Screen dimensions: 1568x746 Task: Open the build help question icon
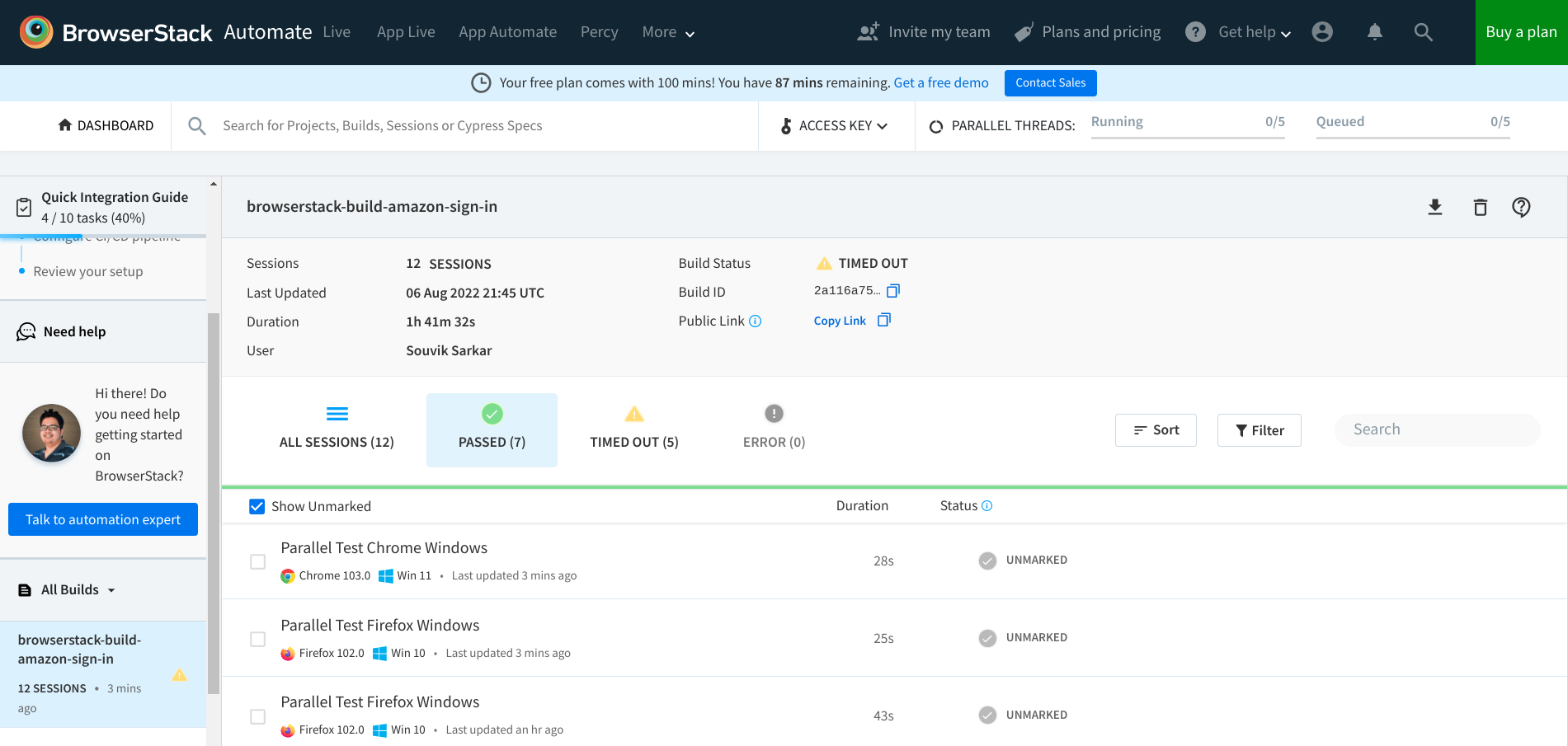coord(1521,207)
